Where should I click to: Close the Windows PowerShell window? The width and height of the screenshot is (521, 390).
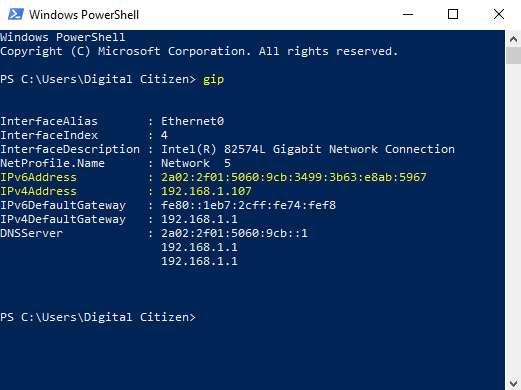coord(499,14)
